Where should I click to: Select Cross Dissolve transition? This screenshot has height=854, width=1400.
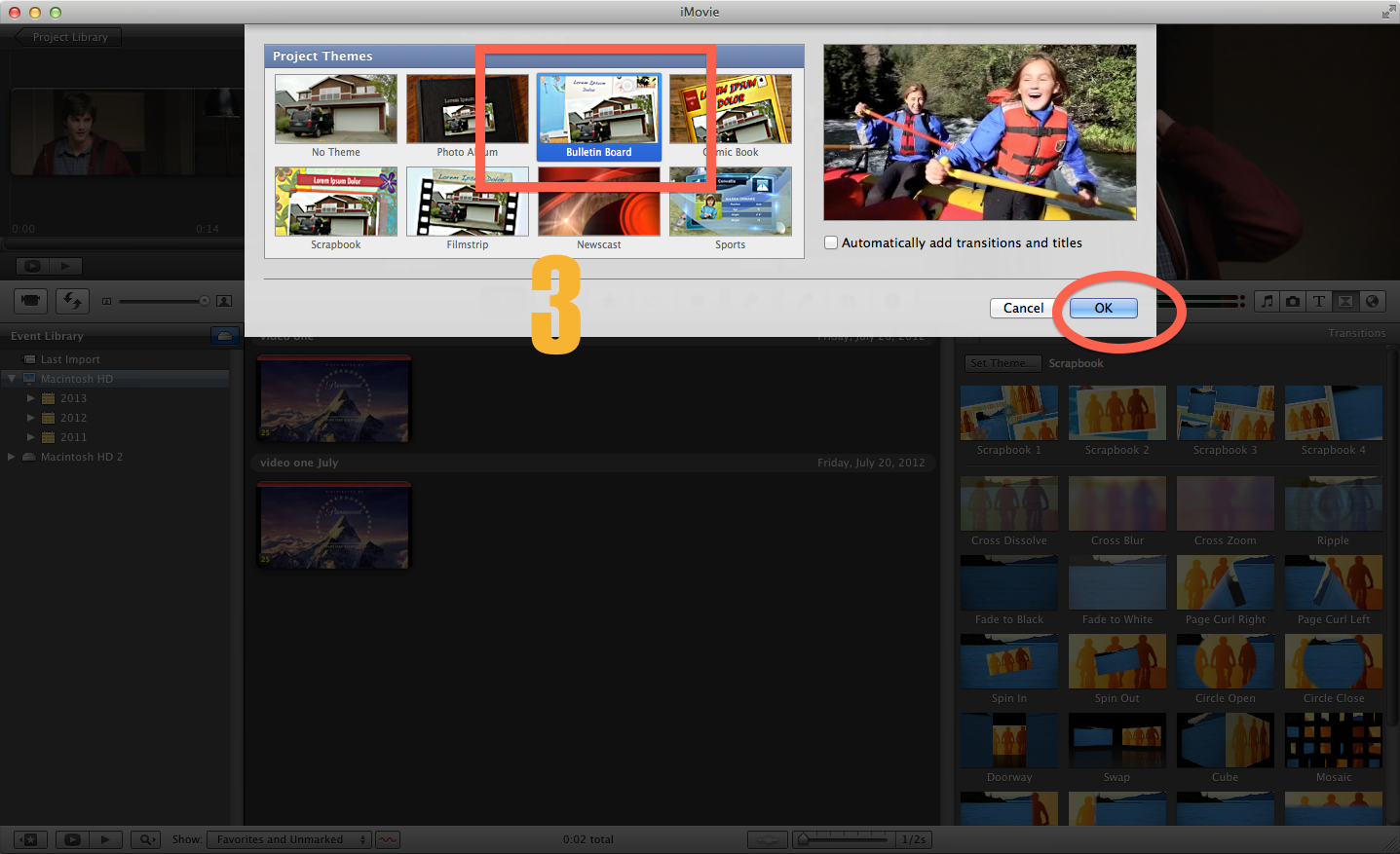(1009, 503)
